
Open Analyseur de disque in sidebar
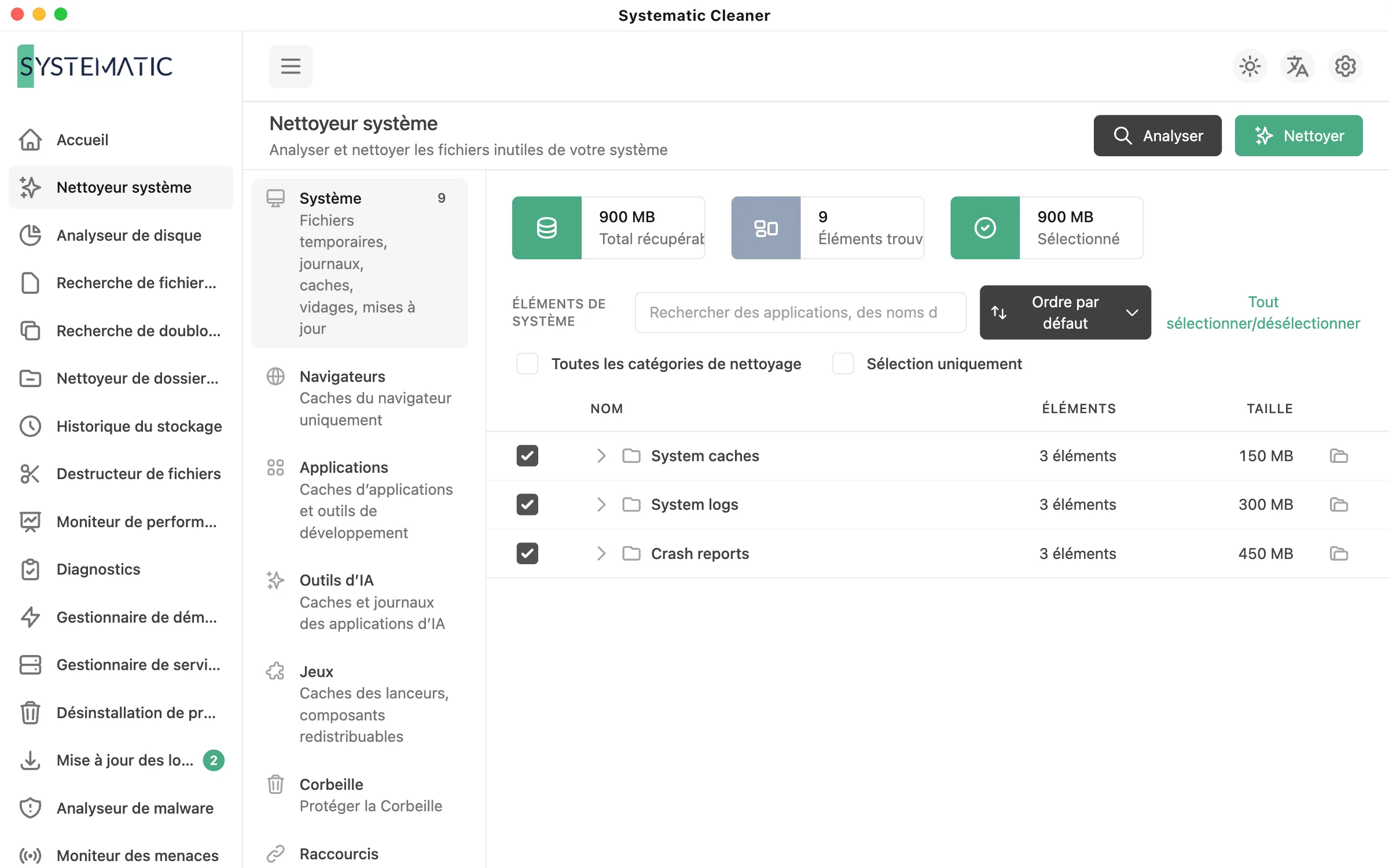tap(121, 235)
